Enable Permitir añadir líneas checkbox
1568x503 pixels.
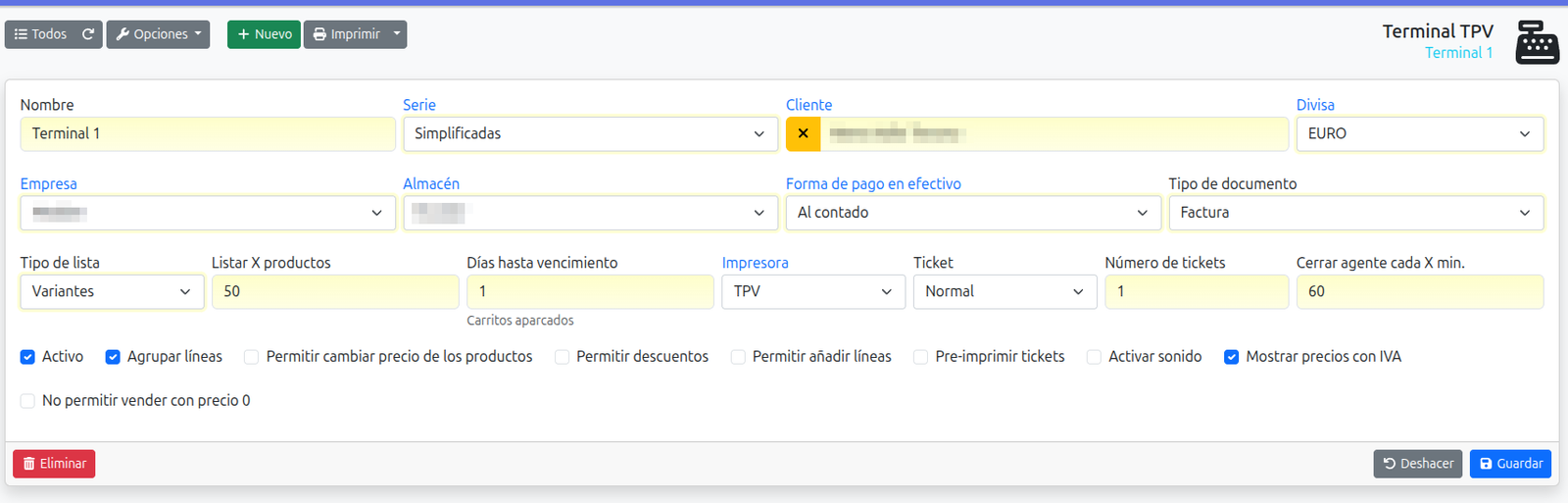[738, 357]
